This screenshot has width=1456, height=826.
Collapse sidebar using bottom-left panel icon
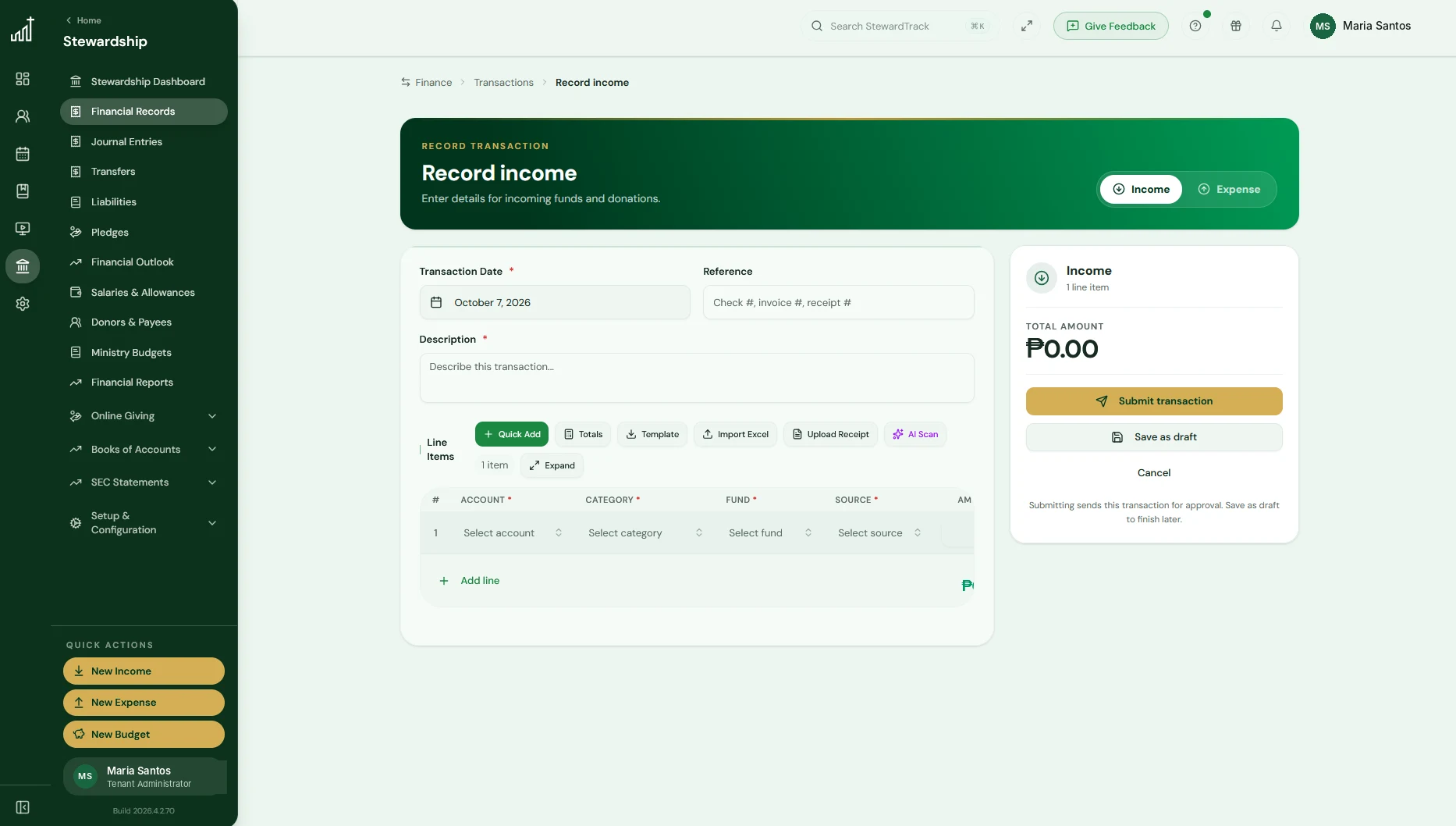point(23,807)
